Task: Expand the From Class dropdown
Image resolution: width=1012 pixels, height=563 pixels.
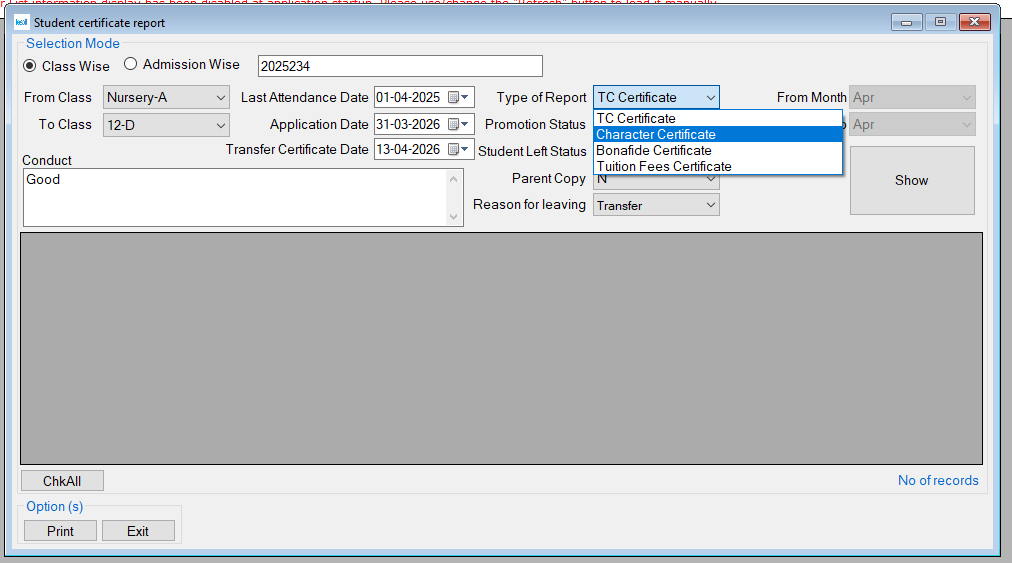Action: 220,98
